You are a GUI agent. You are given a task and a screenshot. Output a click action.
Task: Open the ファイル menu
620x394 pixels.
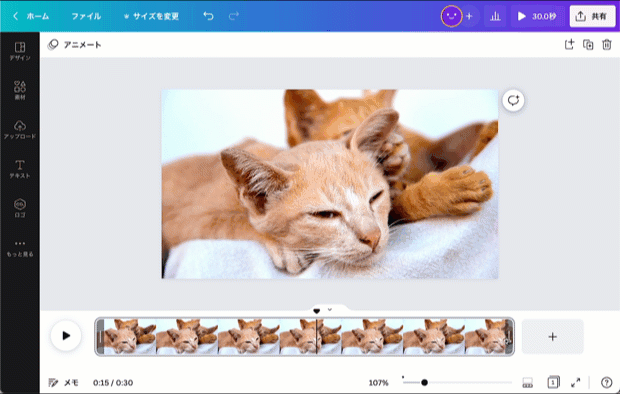point(86,16)
